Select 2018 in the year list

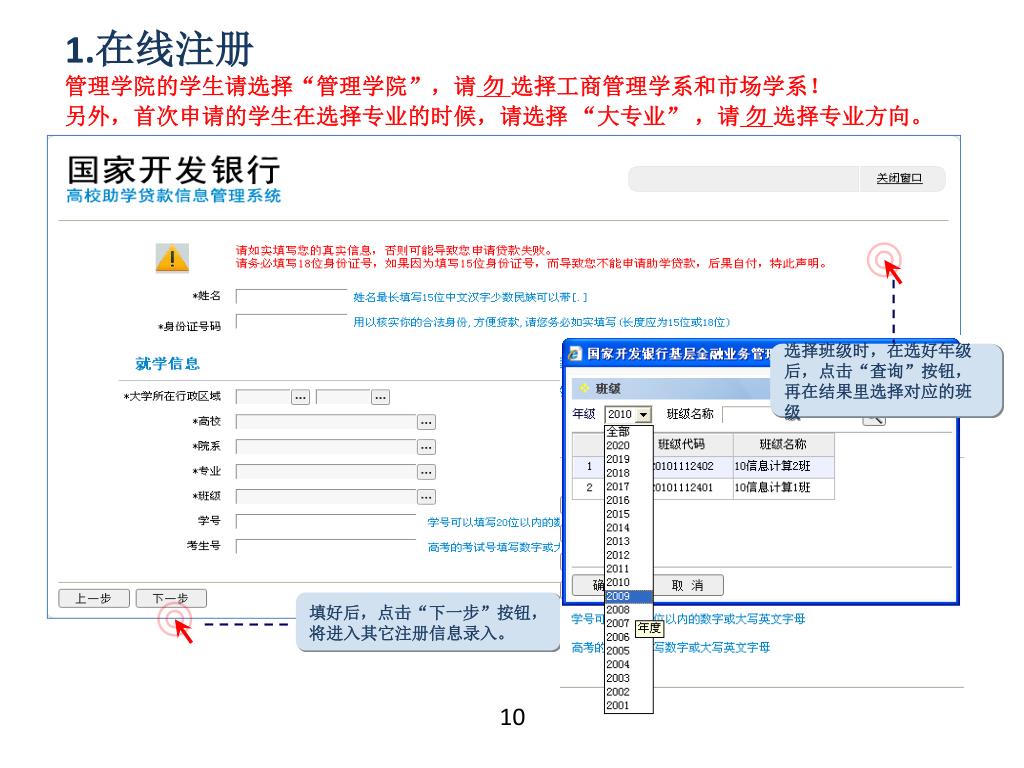(x=628, y=473)
